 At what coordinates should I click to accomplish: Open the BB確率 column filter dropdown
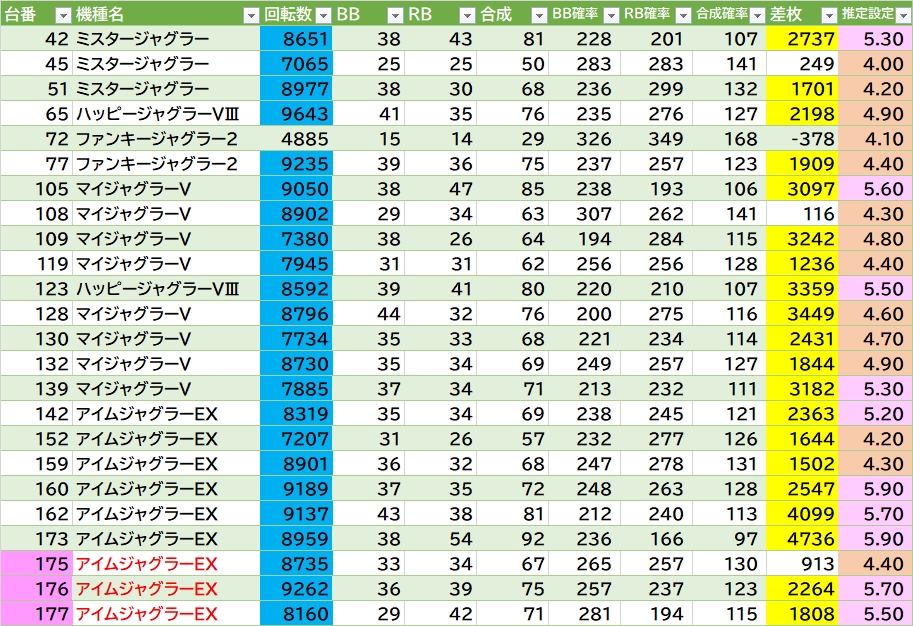[611, 15]
